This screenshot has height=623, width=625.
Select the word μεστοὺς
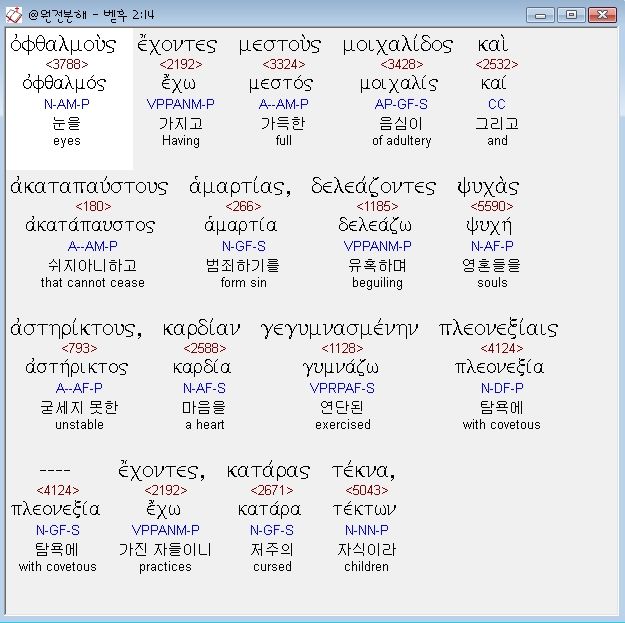point(279,45)
